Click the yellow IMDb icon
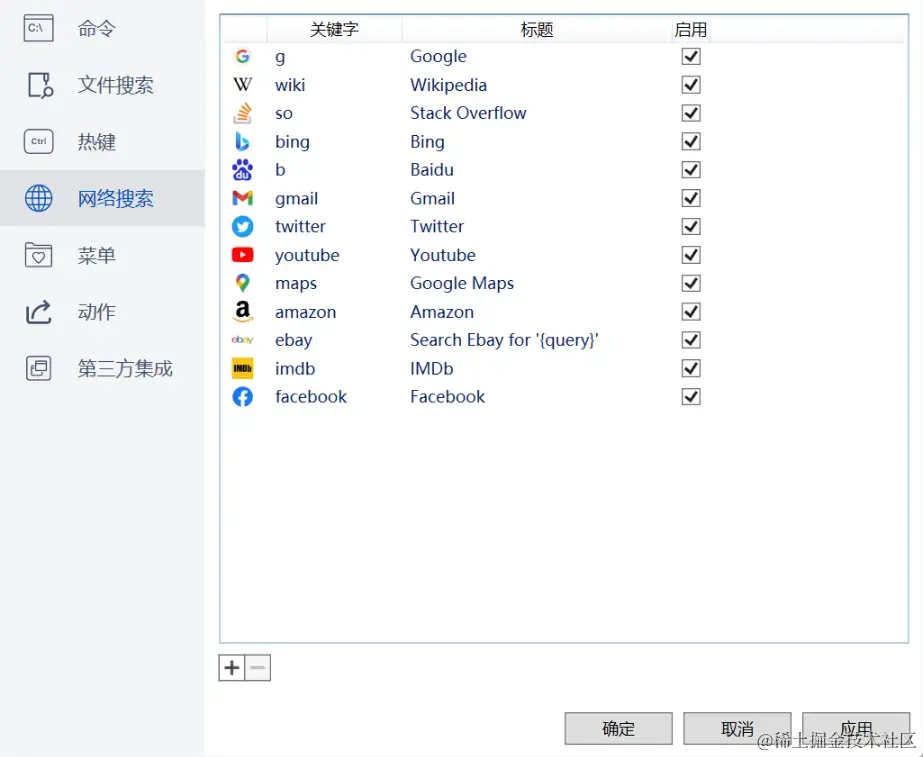 (243, 368)
